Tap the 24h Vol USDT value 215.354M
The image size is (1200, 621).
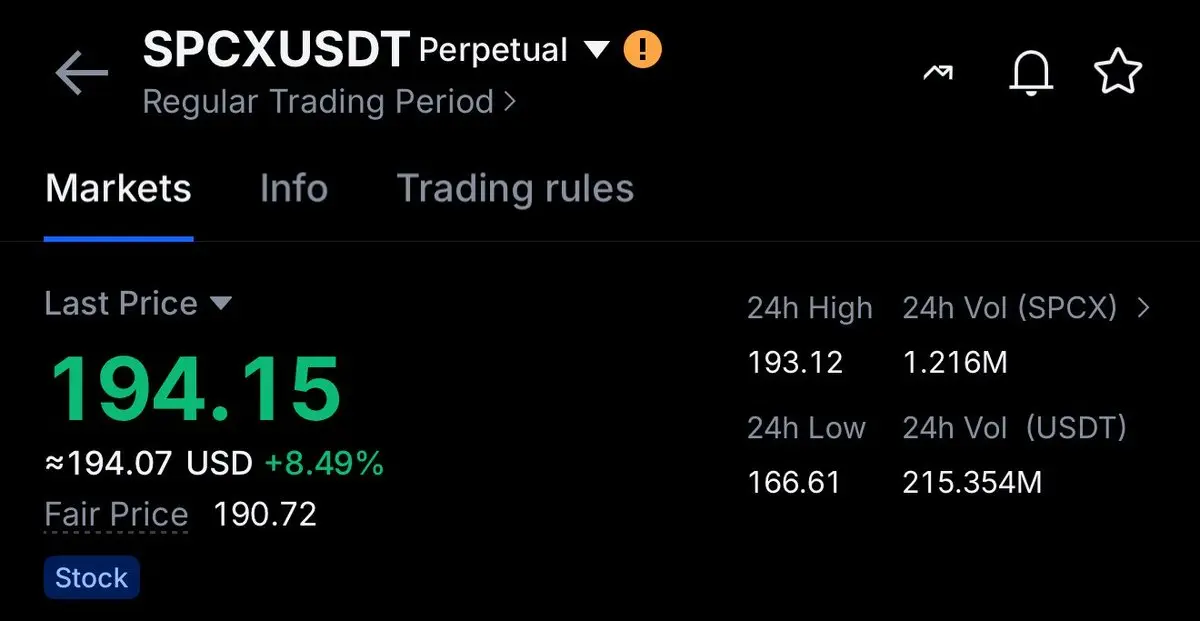972,483
